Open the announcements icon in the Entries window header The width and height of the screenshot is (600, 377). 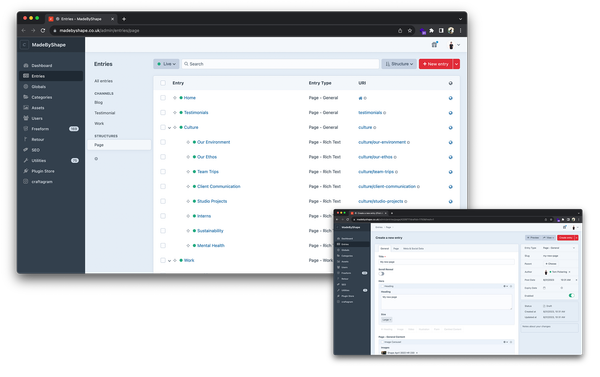[x=435, y=45]
